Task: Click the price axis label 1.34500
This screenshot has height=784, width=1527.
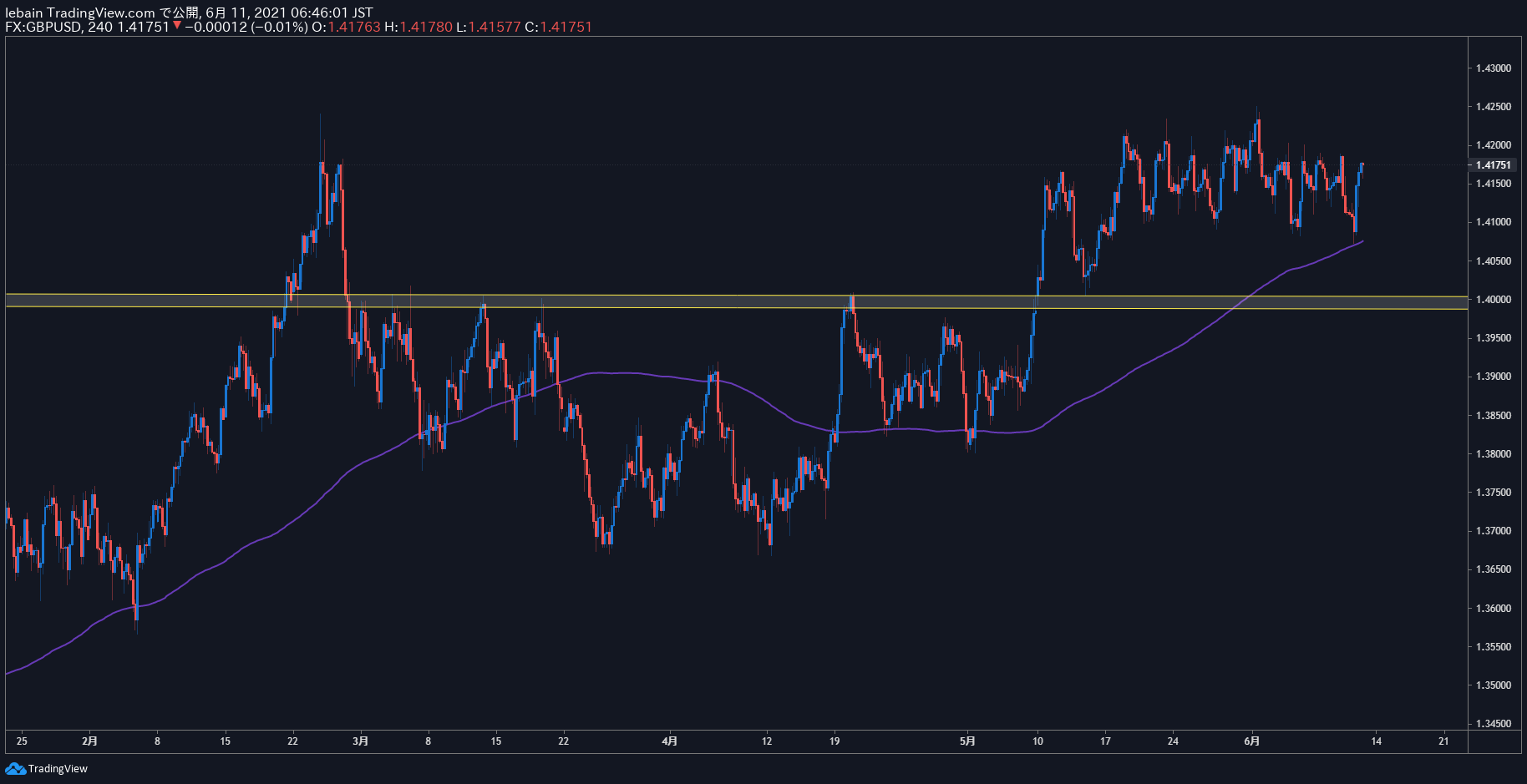Action: point(1493,724)
